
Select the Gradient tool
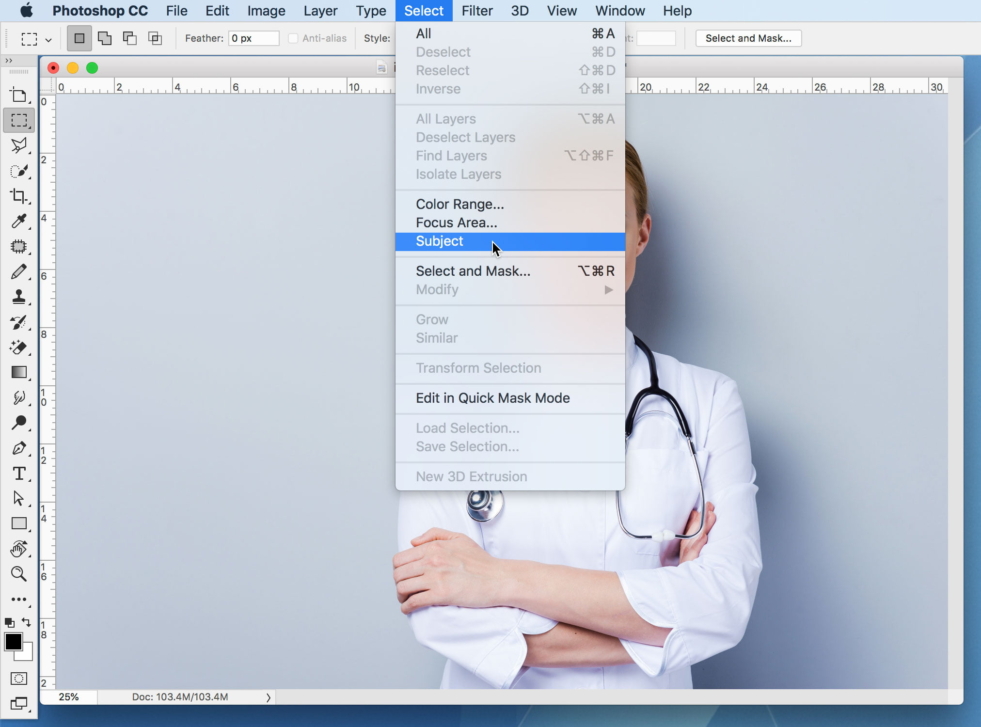pos(20,372)
